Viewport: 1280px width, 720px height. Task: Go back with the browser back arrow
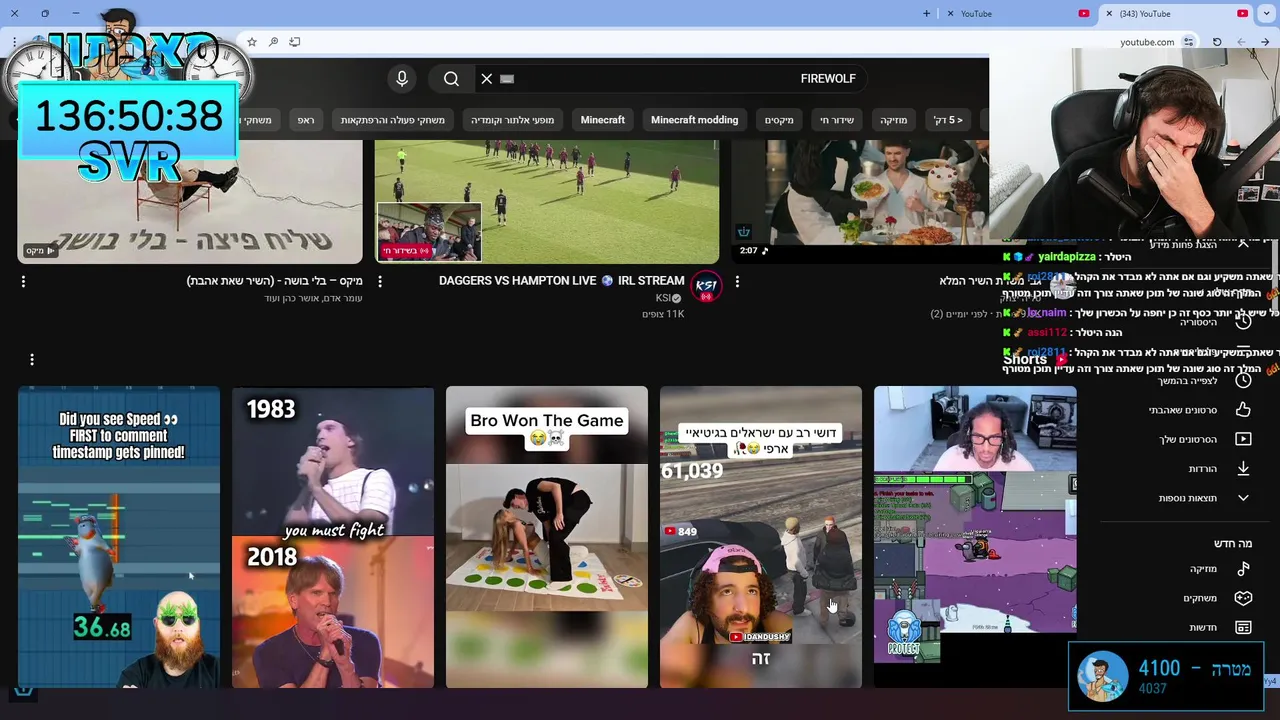tap(1265, 42)
